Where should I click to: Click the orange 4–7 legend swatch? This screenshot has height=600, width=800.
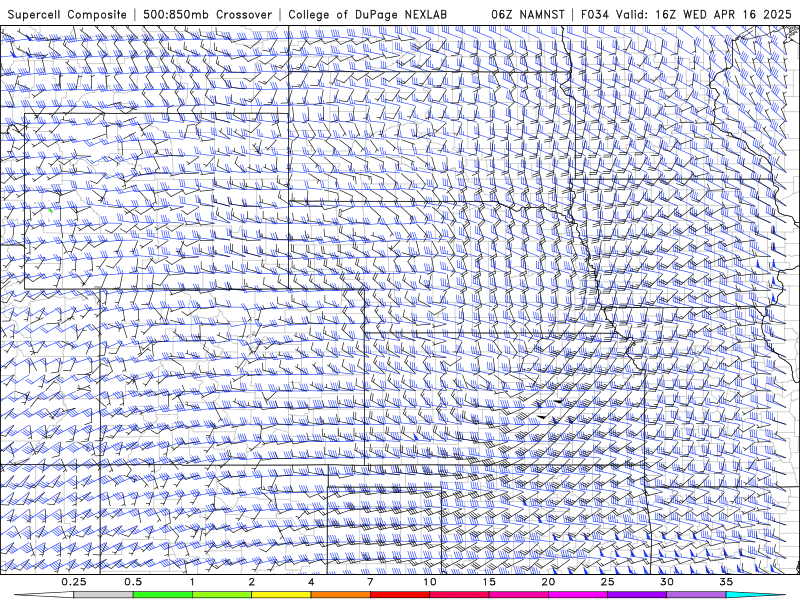tap(340, 595)
